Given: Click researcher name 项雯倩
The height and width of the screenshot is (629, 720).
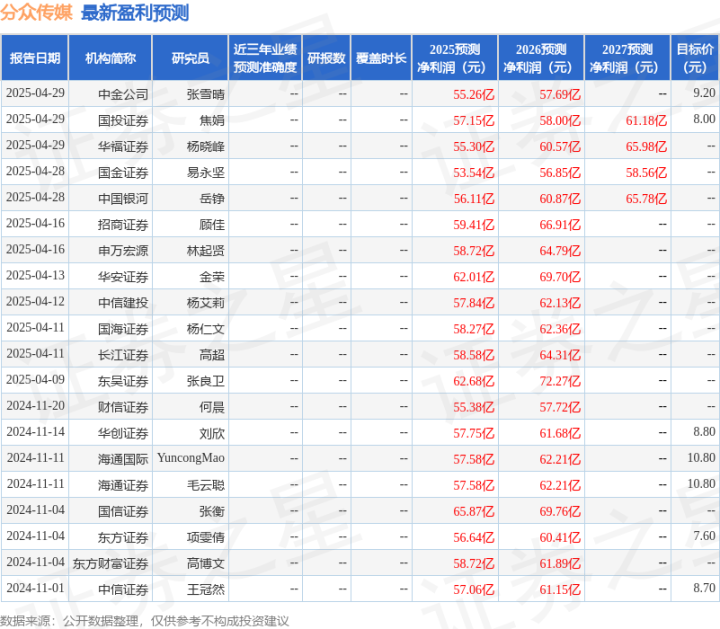Looking at the screenshot, I should click(x=206, y=537).
